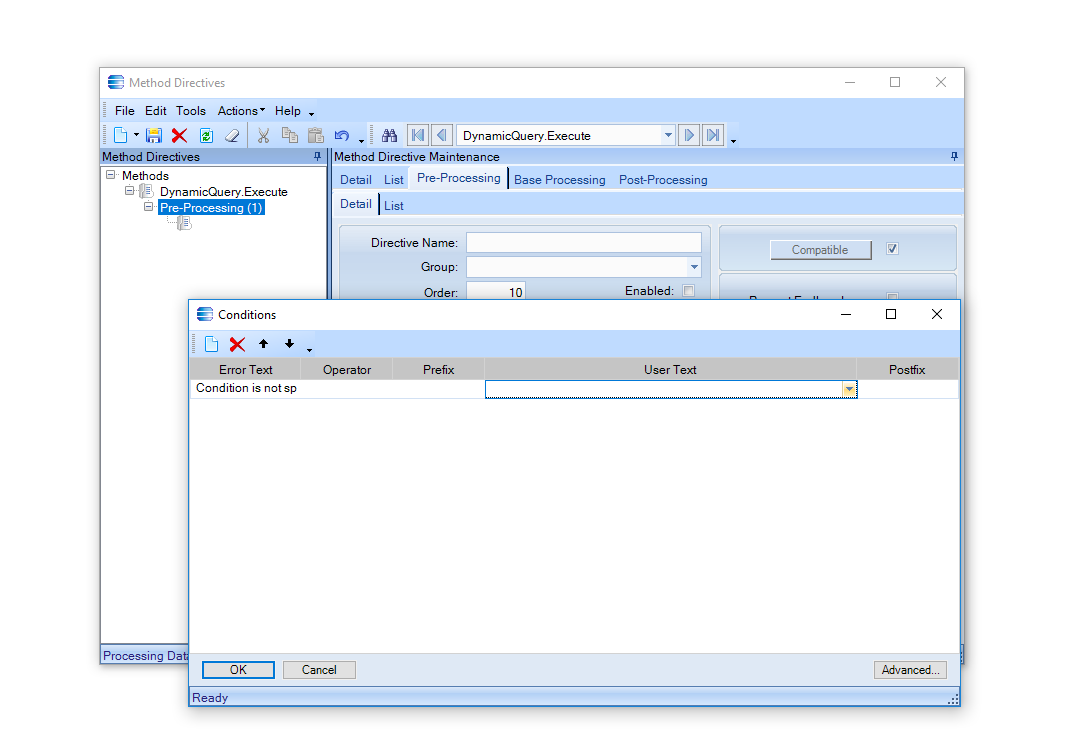Open the Actions menu
The image size is (1069, 734).
[x=241, y=110]
